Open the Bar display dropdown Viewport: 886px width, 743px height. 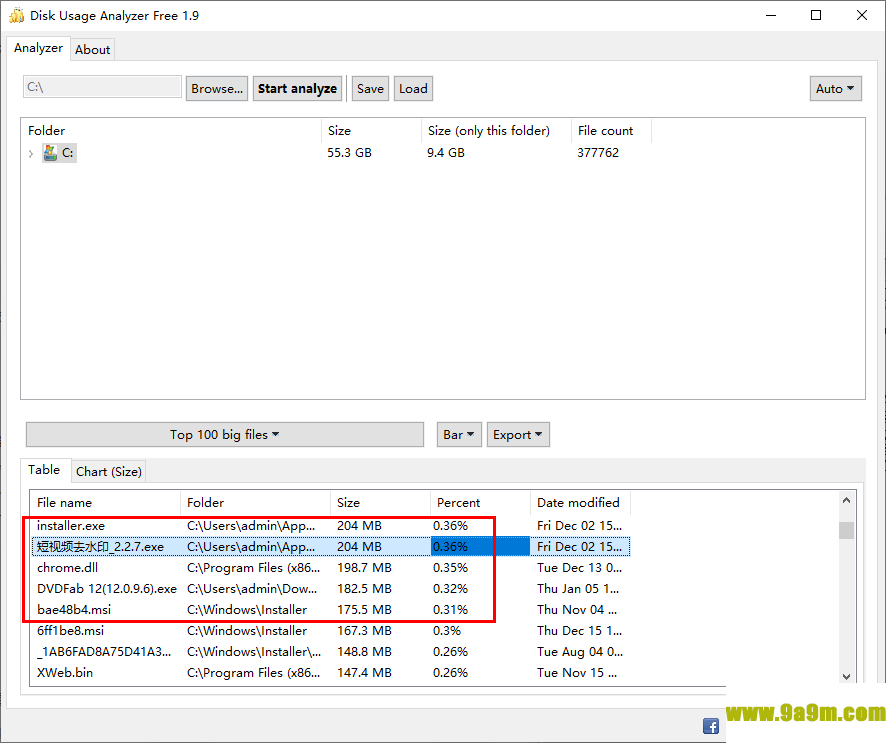tap(459, 434)
